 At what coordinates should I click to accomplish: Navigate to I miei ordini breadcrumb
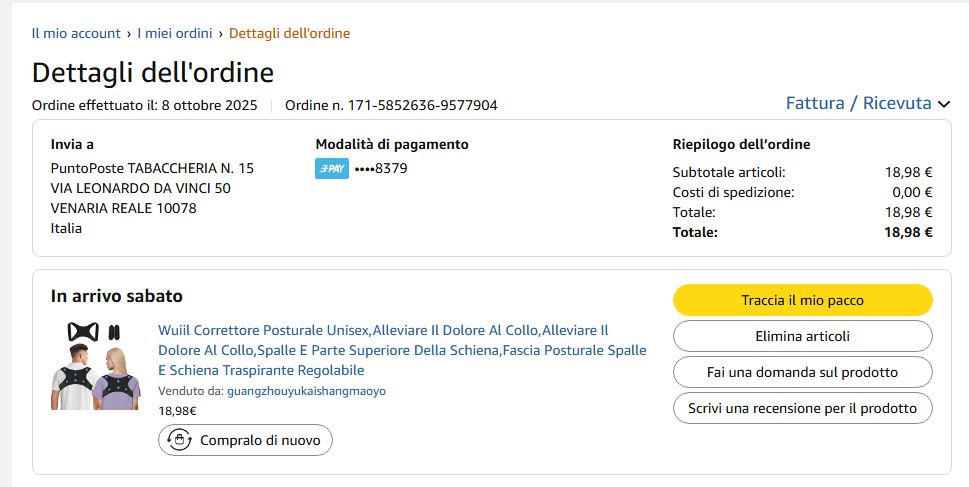(x=175, y=33)
